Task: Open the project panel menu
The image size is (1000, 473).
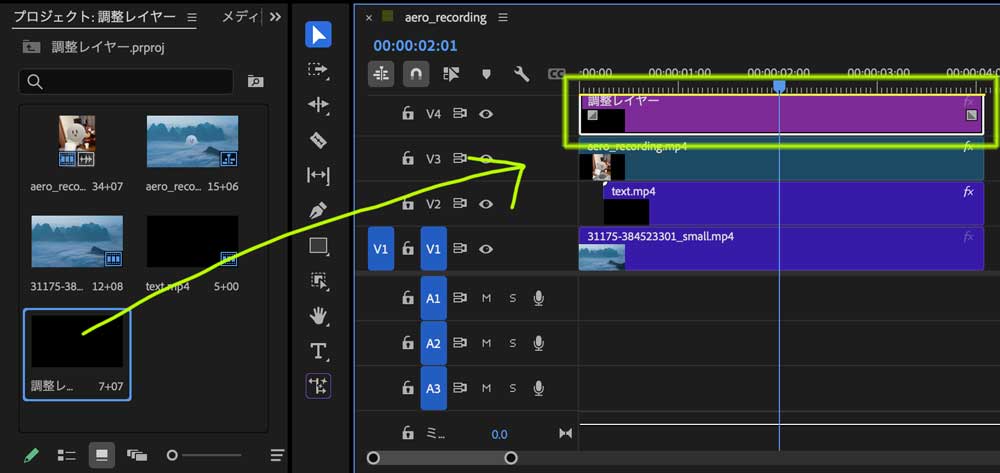Action: point(192,18)
